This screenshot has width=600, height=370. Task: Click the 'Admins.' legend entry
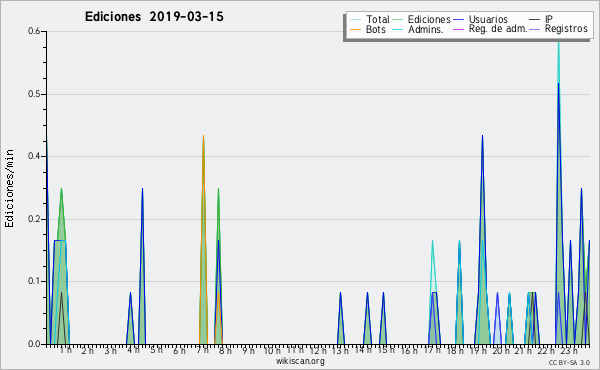pyautogui.click(x=418, y=29)
